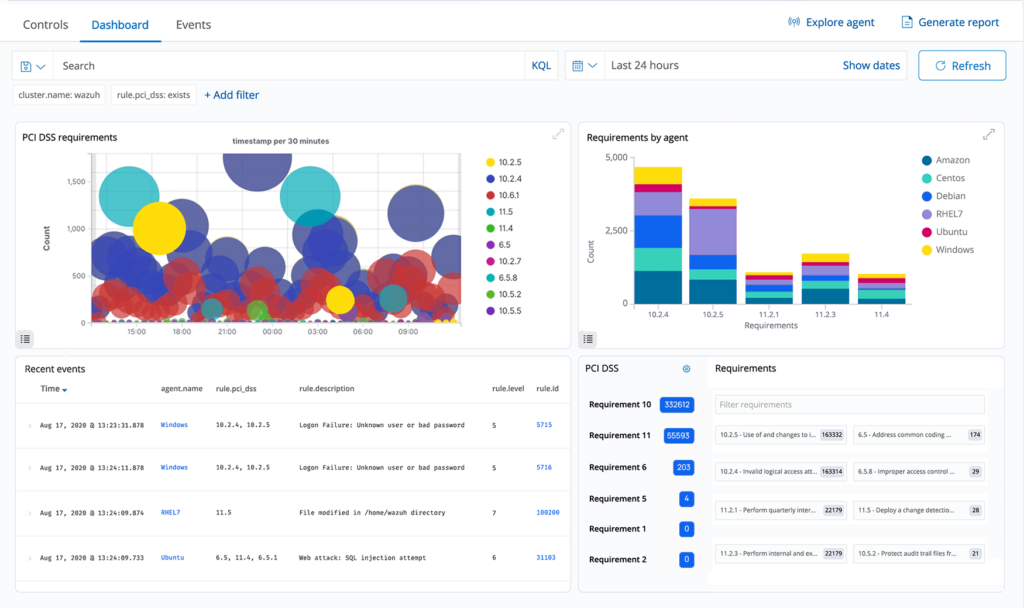Switch to the Controls tab

pyautogui.click(x=46, y=24)
